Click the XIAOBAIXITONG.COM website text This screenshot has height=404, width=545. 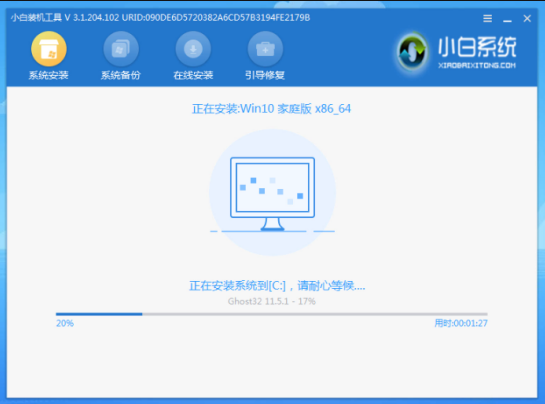click(x=477, y=65)
